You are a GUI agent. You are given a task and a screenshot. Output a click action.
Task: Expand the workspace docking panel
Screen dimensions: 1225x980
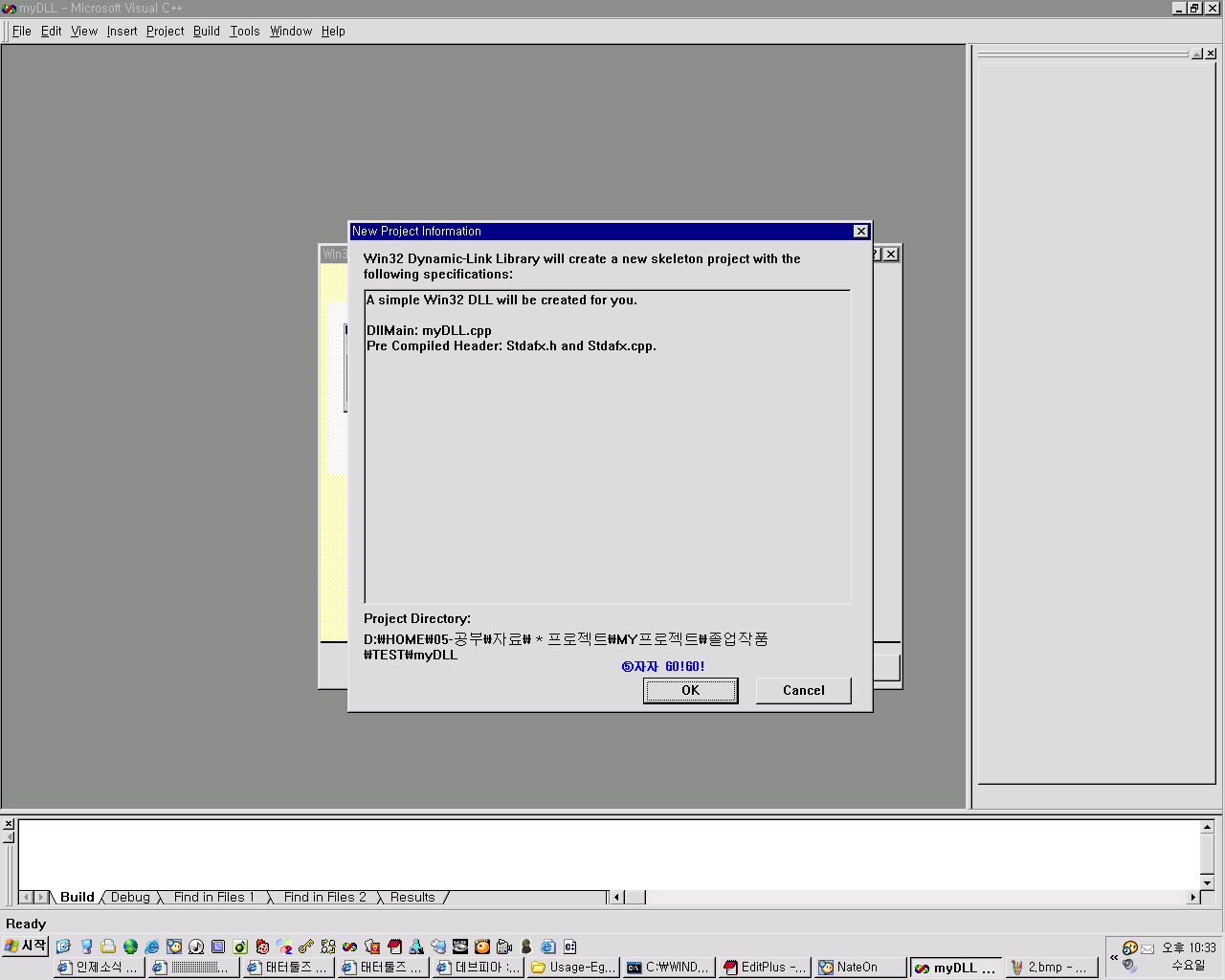click(1196, 54)
